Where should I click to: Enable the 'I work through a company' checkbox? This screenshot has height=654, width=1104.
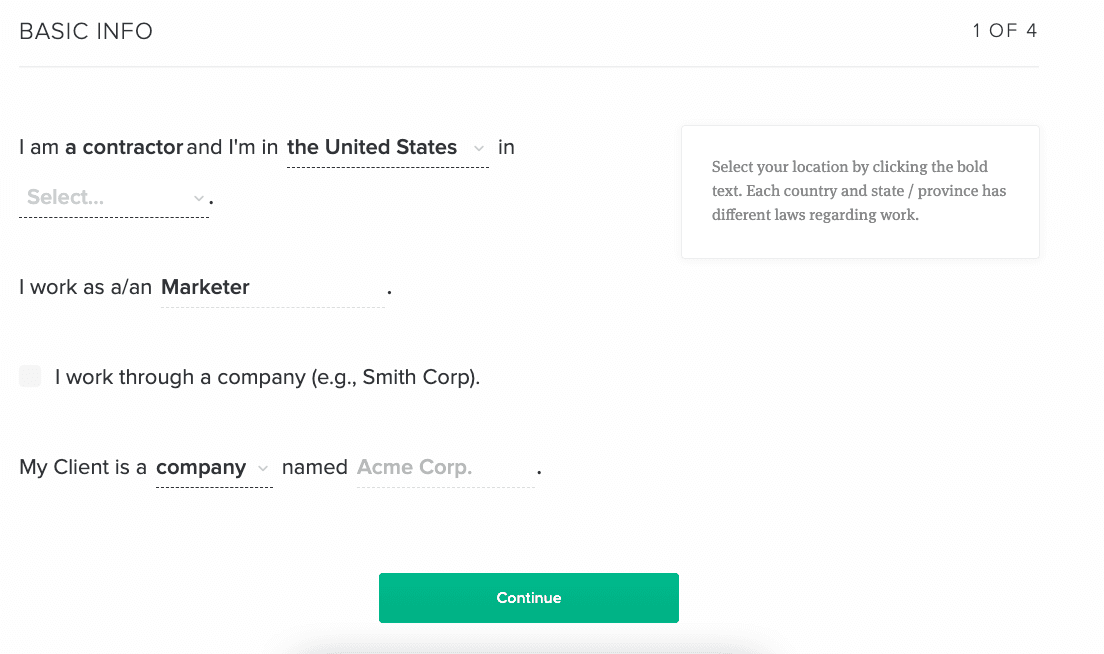(x=29, y=376)
